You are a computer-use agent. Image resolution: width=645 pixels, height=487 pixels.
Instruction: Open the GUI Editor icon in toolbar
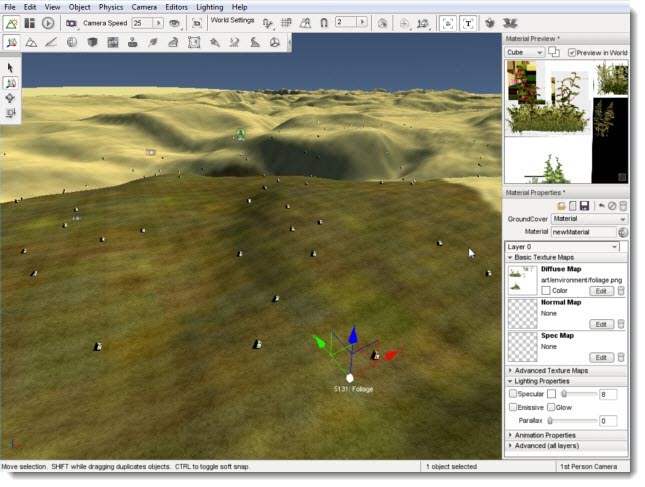tap(30, 22)
